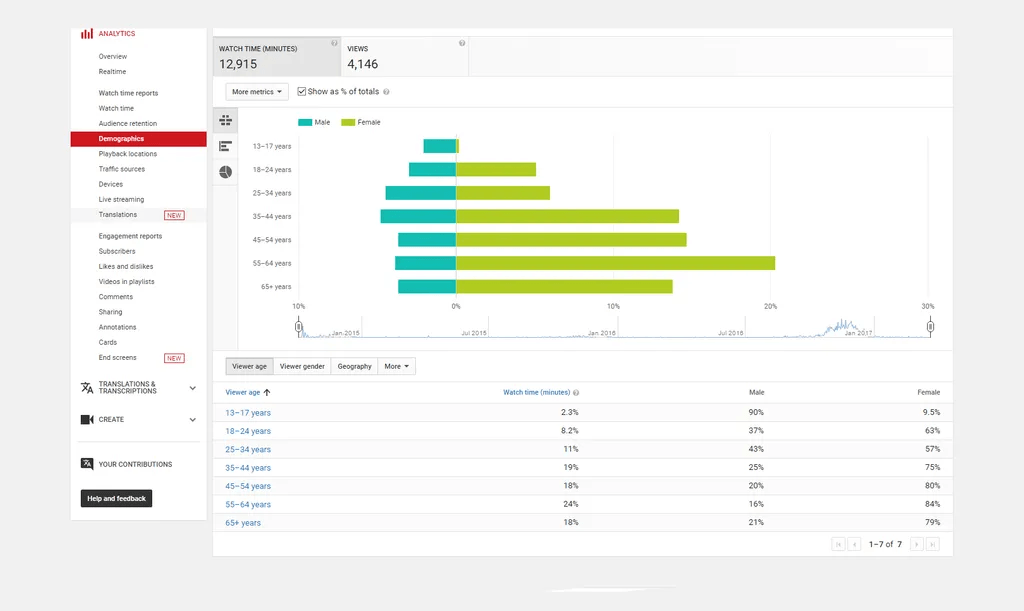Viewport: 1024px width, 611px height.
Task: Go to the next results page arrow
Action: 916,544
